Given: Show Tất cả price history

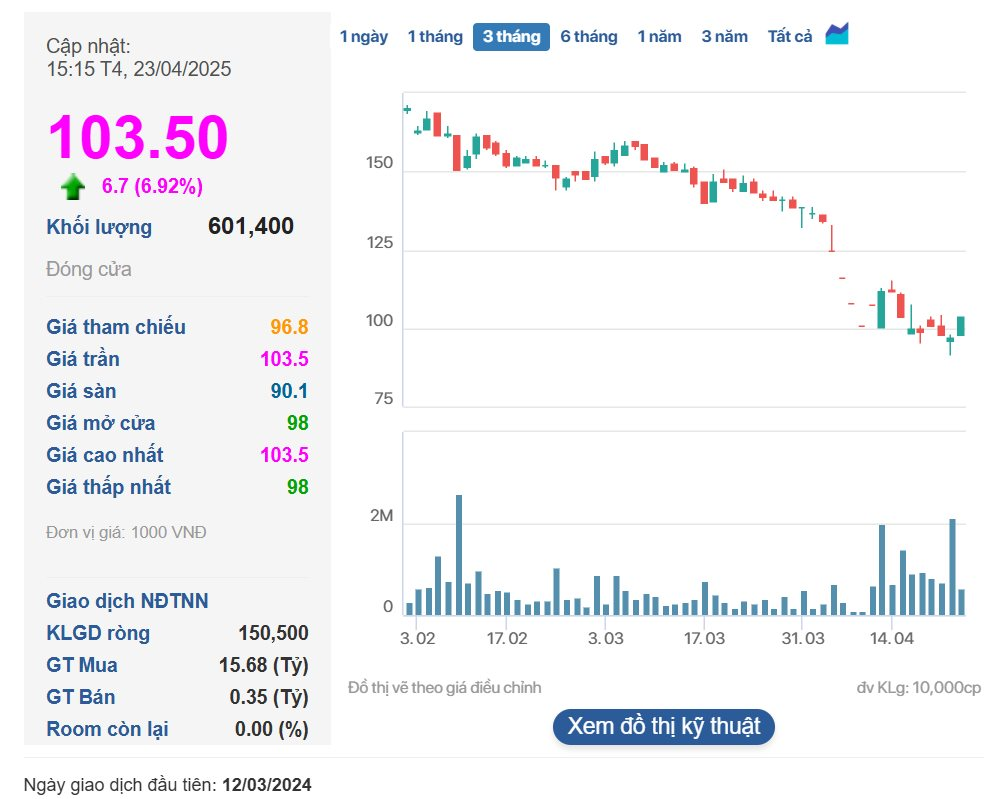Looking at the screenshot, I should pos(790,37).
